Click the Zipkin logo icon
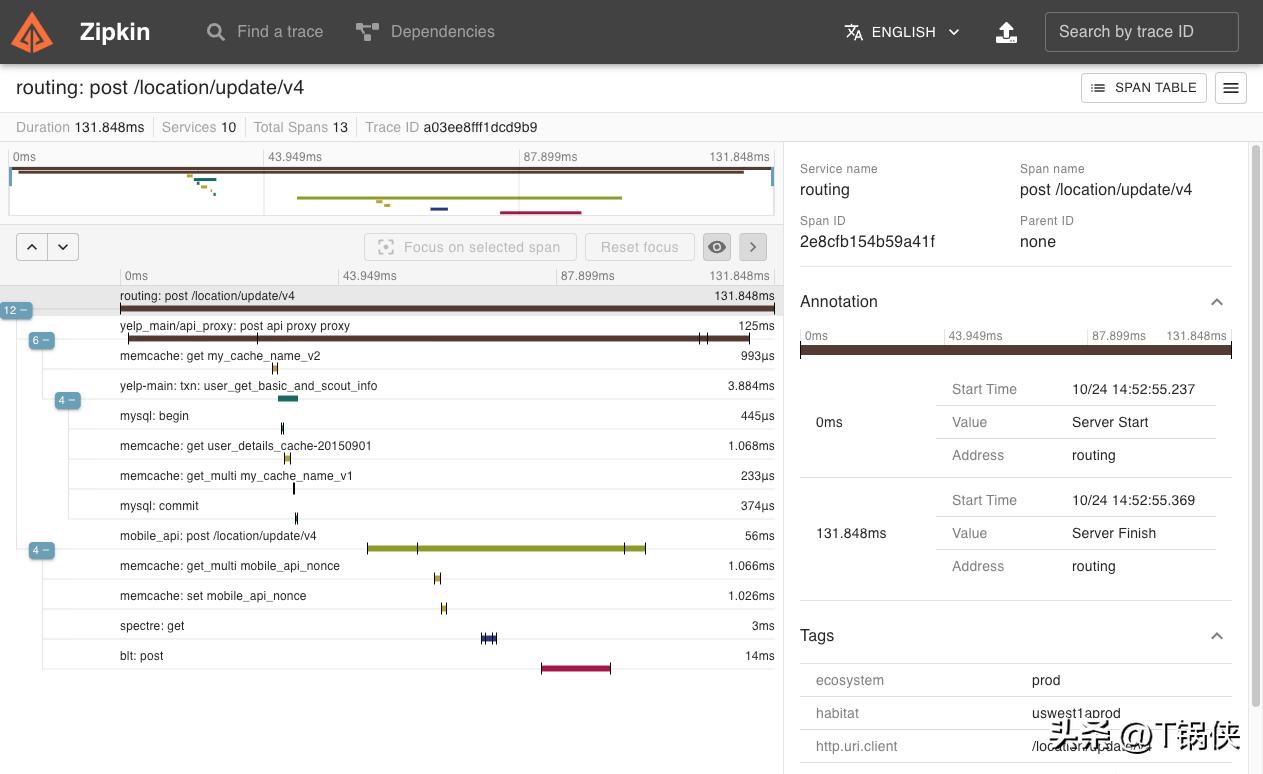The width and height of the screenshot is (1263, 774). pos(32,32)
